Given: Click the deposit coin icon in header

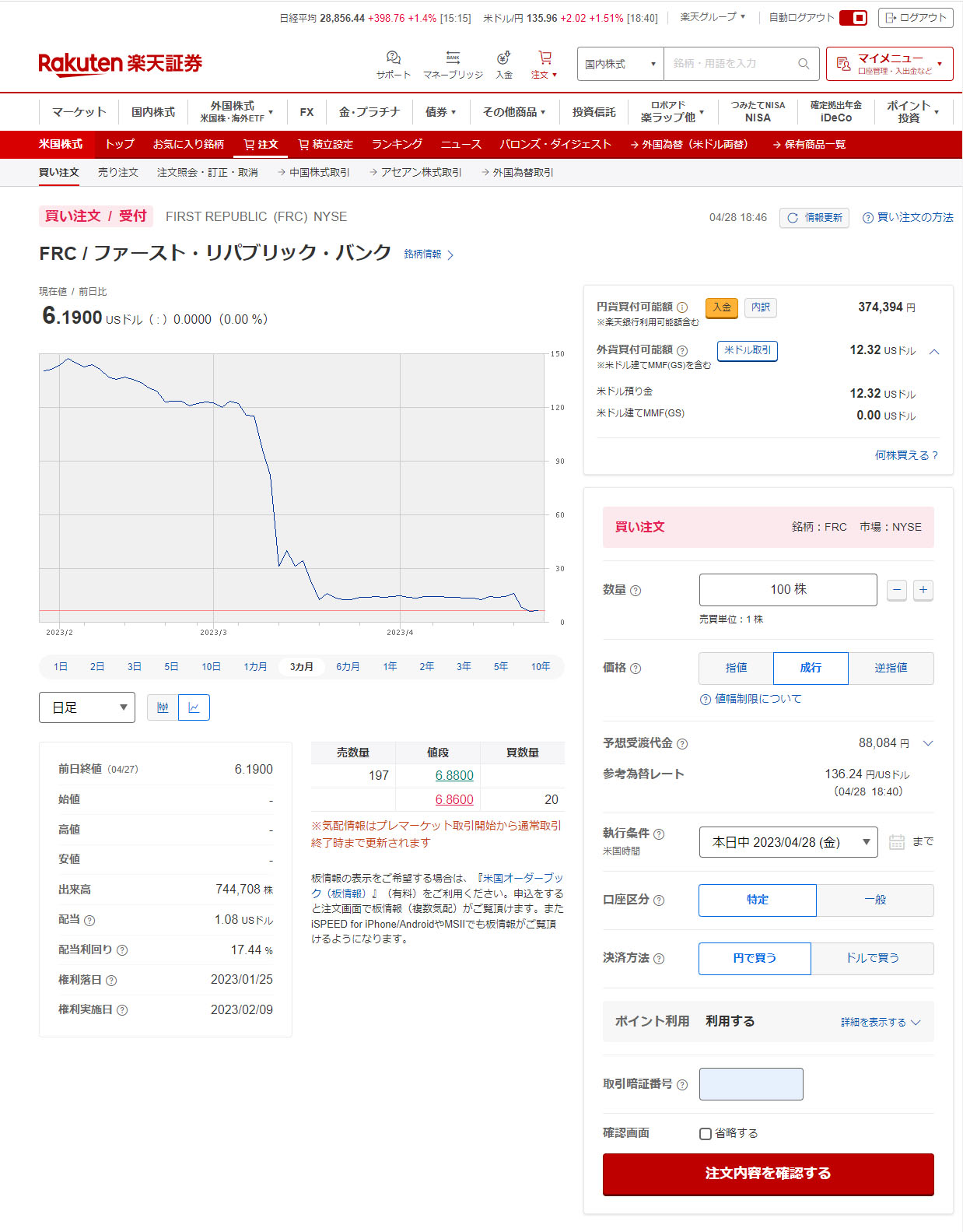Looking at the screenshot, I should click(x=504, y=58).
